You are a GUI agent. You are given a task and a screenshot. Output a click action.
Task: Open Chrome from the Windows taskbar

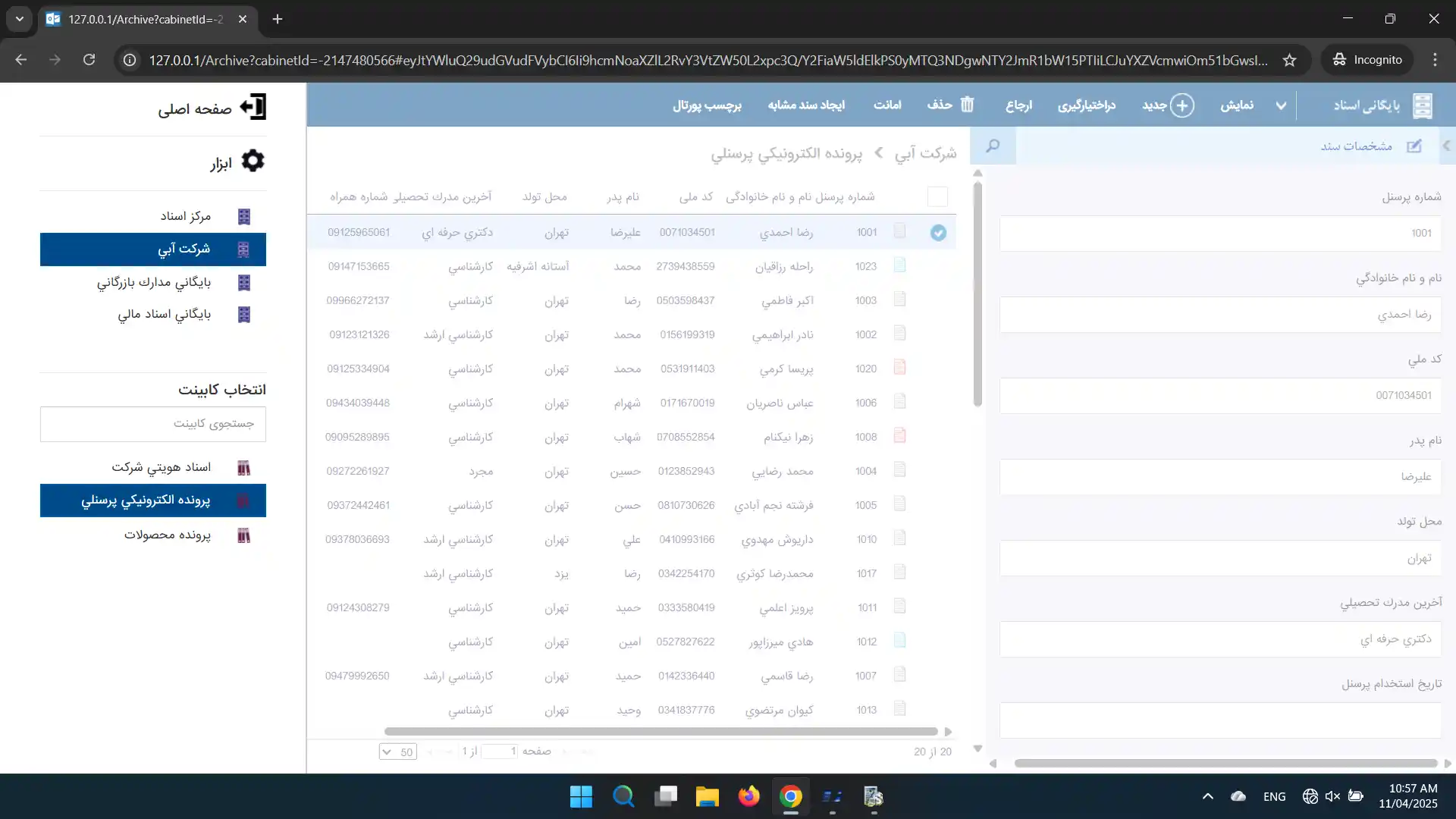[790, 796]
